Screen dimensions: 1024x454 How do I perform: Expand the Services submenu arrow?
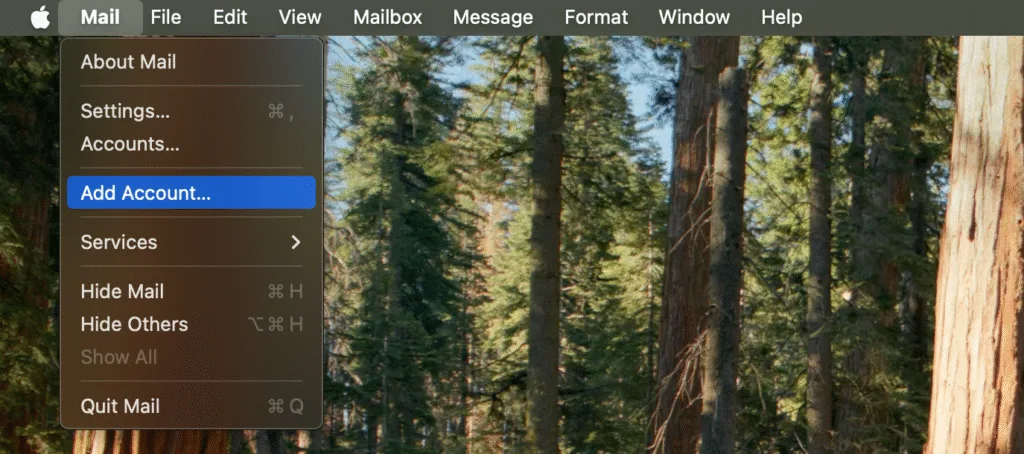click(295, 242)
